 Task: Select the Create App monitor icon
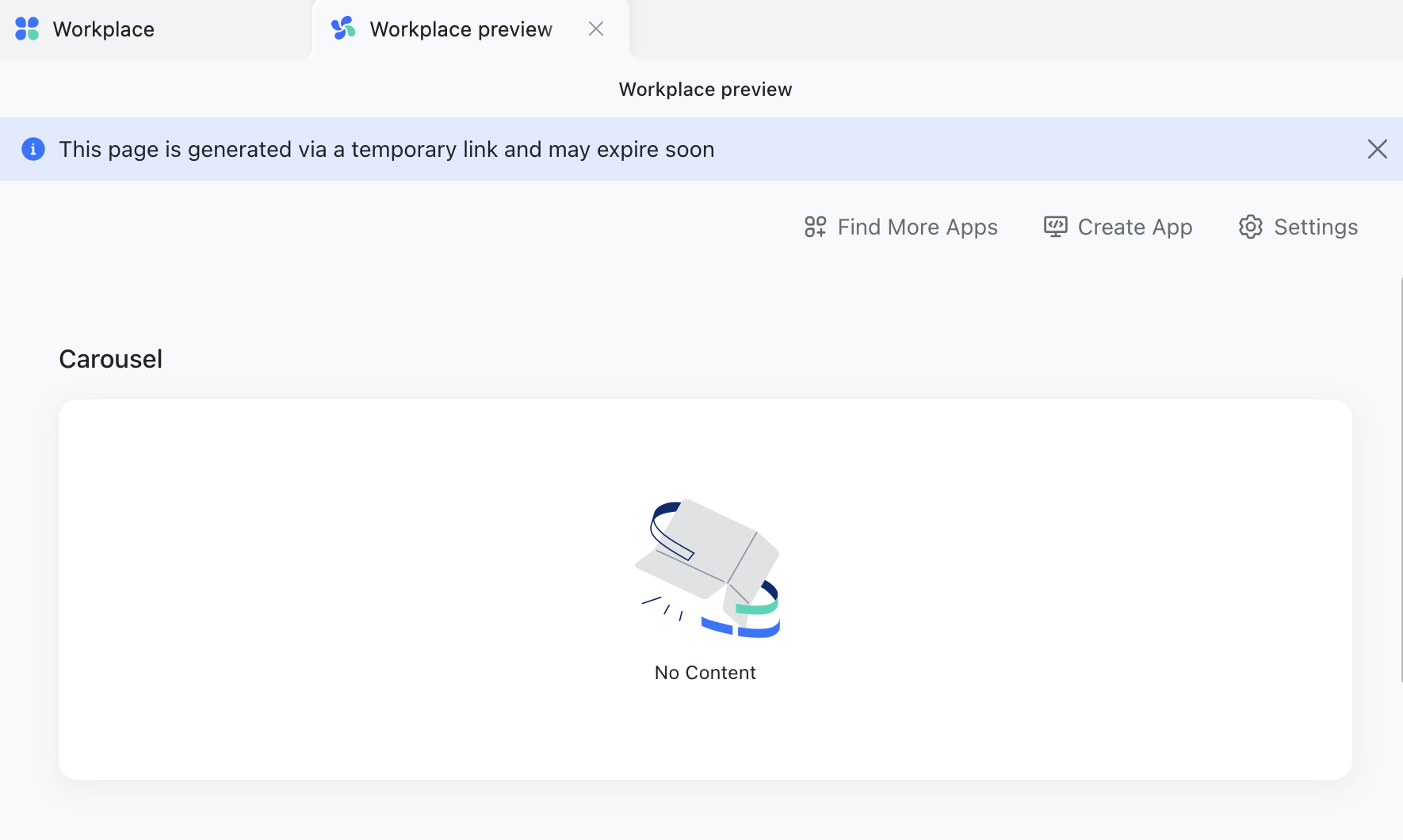click(x=1055, y=227)
